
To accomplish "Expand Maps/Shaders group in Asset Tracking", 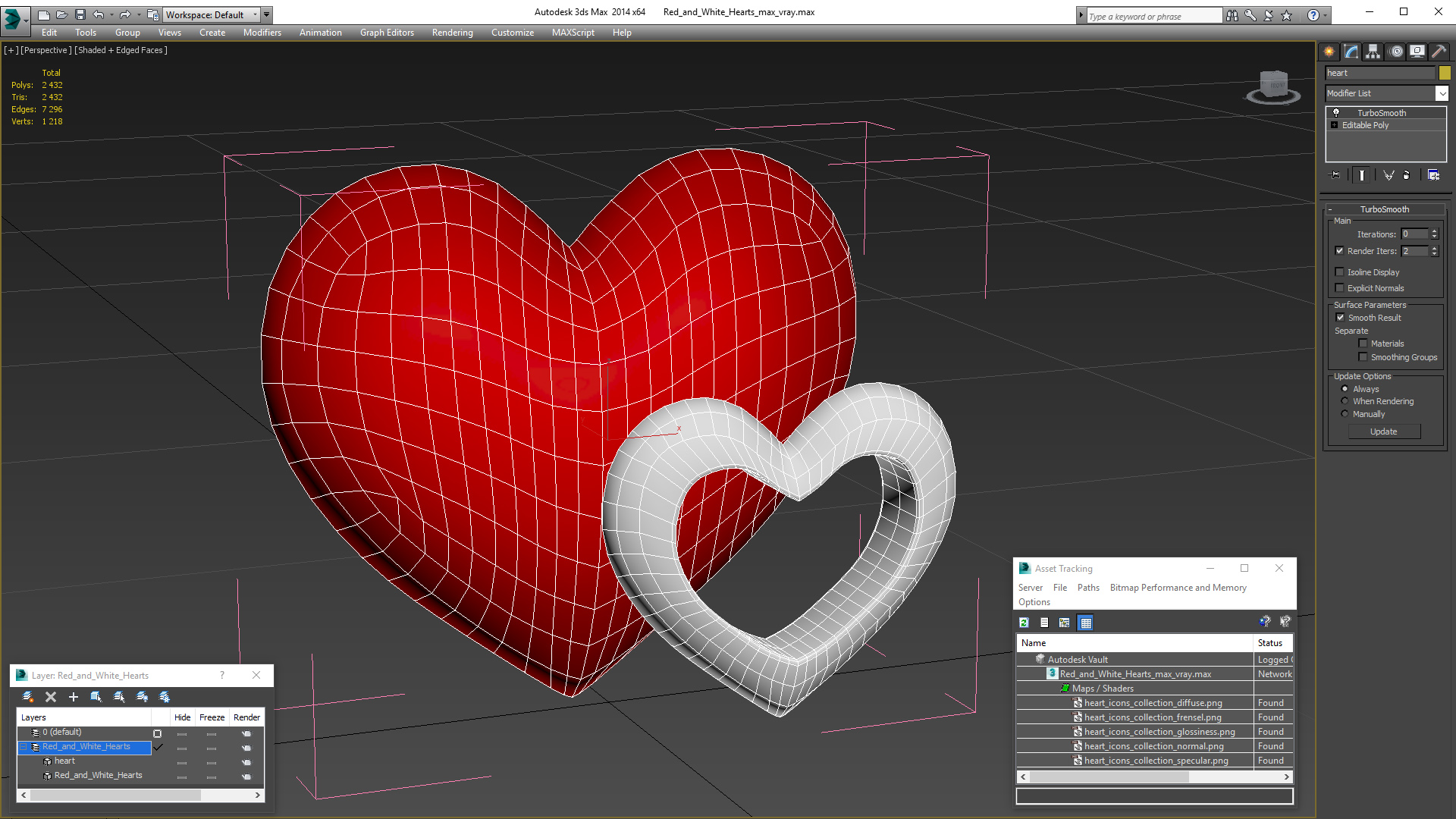I will 1063,688.
